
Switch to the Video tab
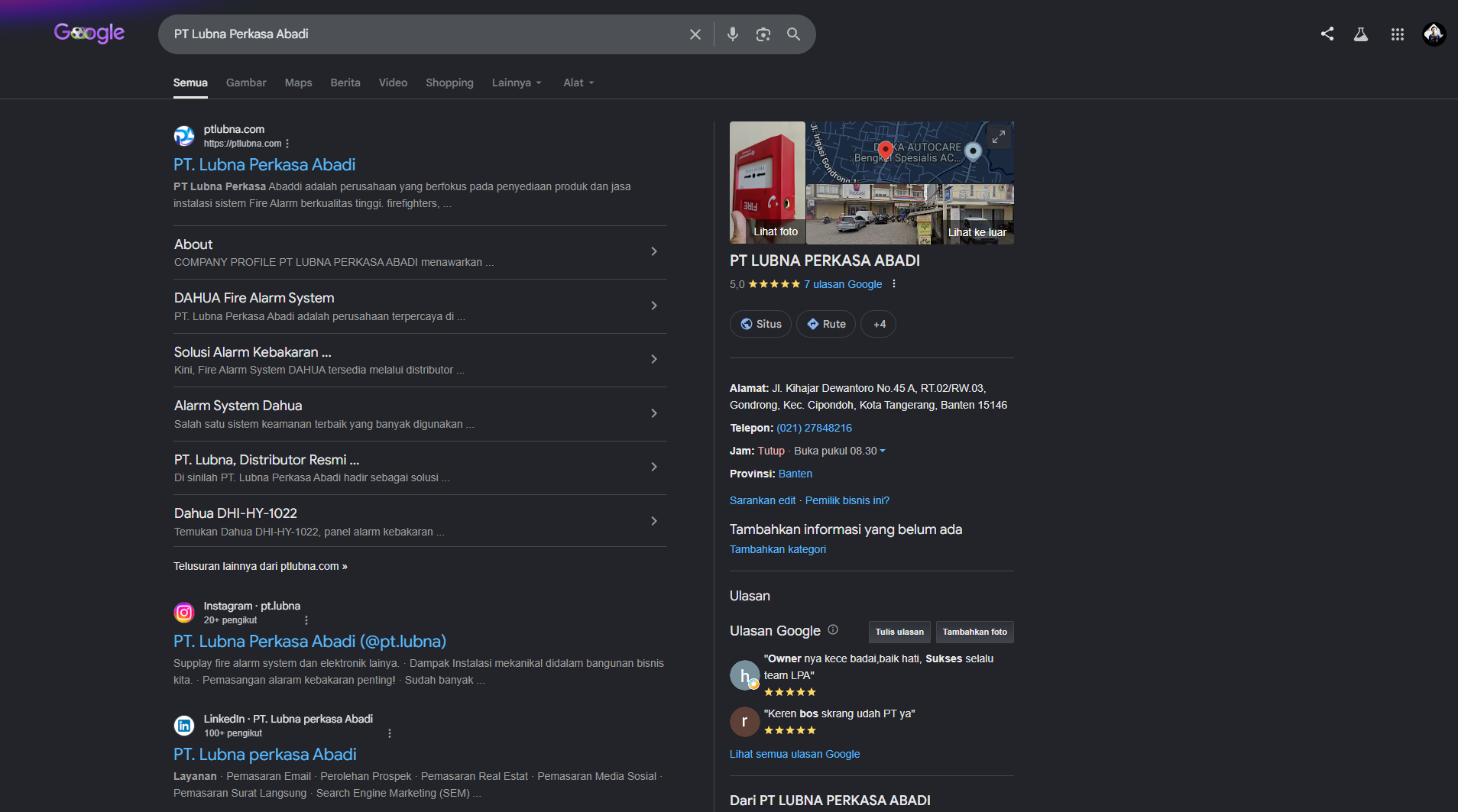tap(393, 82)
